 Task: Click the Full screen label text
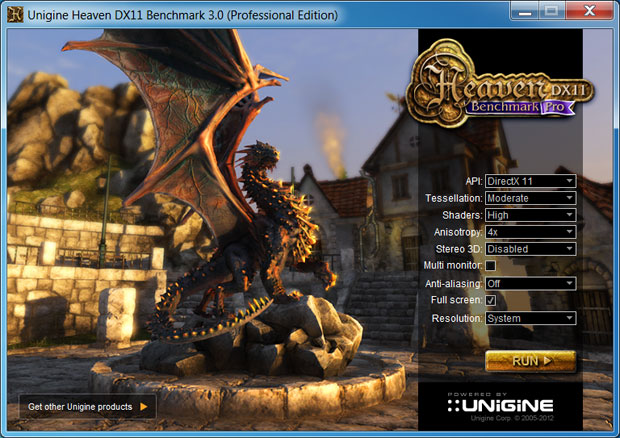click(x=457, y=300)
